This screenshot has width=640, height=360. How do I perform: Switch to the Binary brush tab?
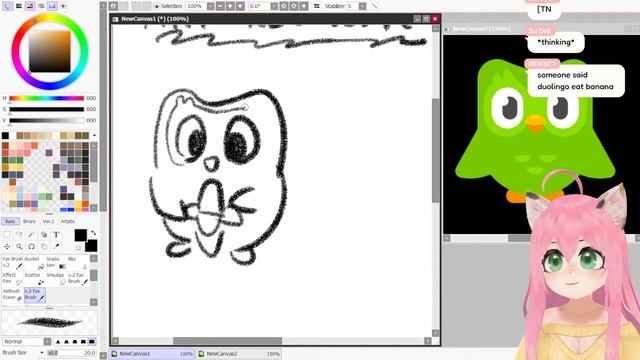coord(29,221)
